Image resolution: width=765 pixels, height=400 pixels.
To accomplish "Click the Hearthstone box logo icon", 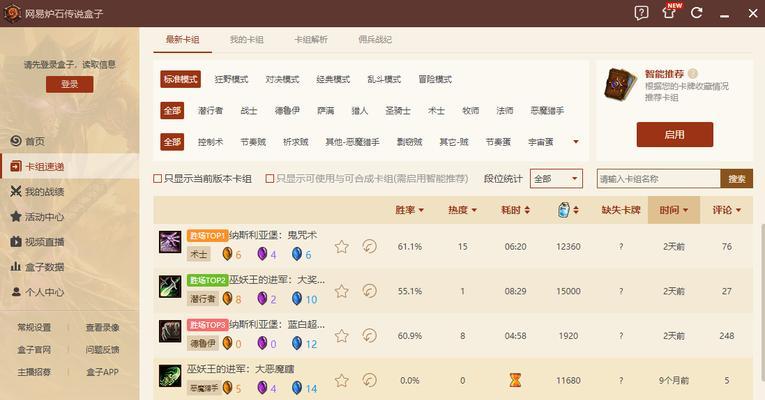I will tap(12, 13).
